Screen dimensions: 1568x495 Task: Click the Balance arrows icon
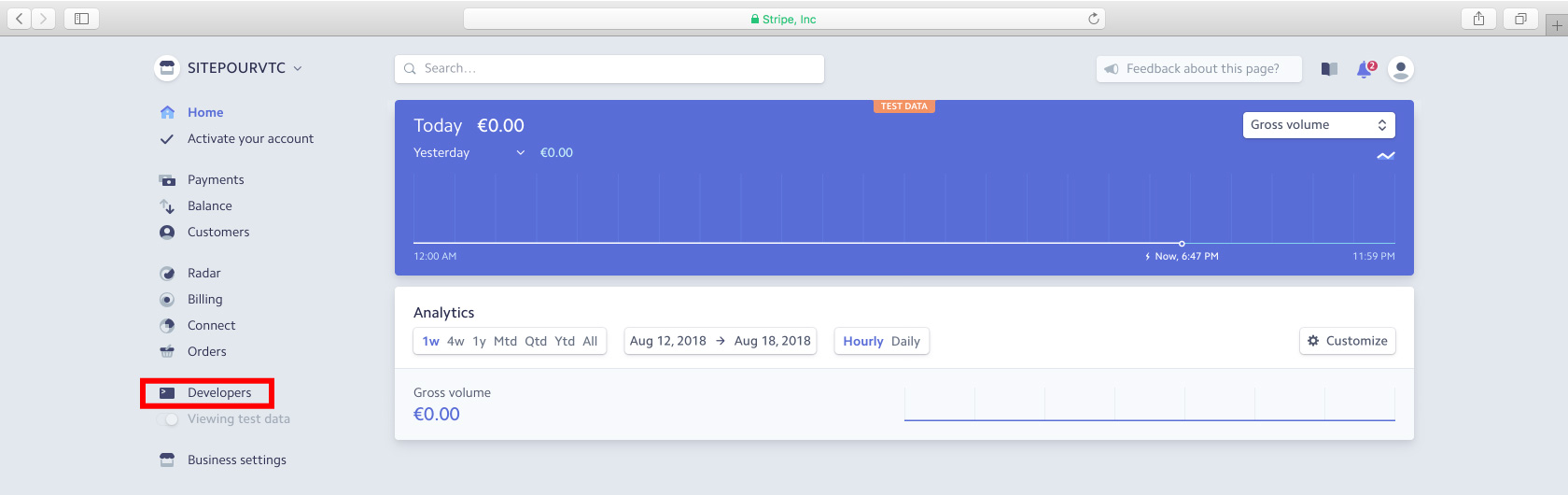(x=167, y=206)
